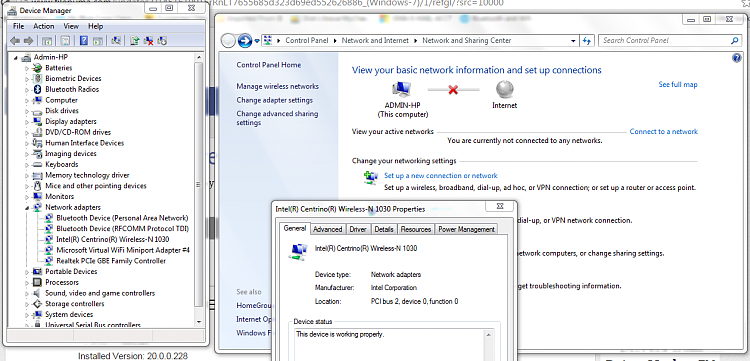
Task: Click Keyboards category icon
Action: pos(37,164)
